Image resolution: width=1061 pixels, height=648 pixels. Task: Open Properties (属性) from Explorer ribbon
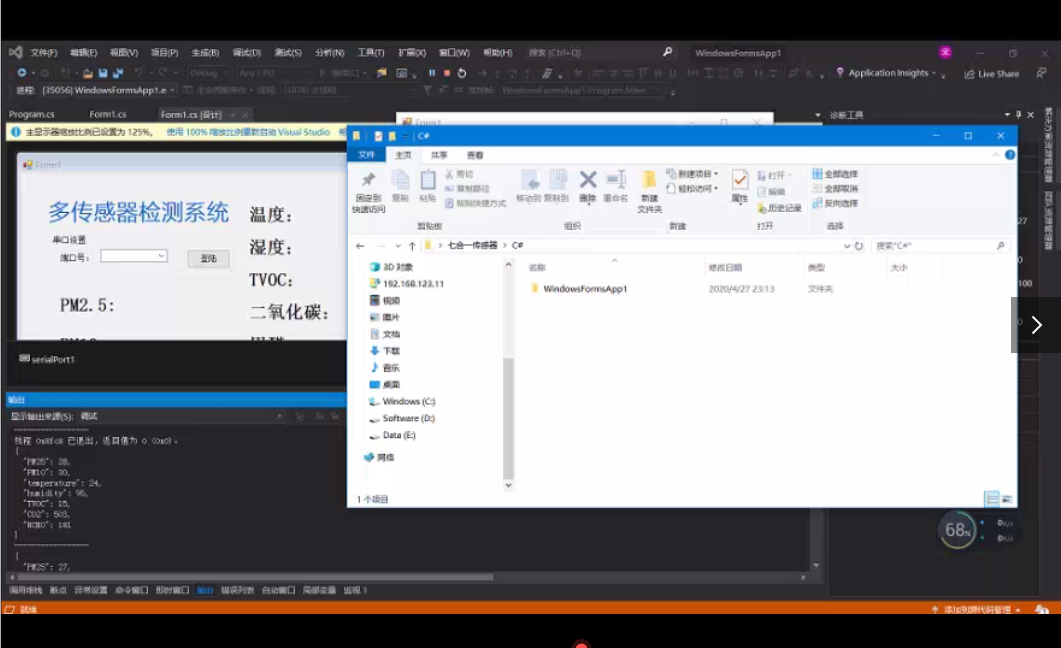(740, 186)
